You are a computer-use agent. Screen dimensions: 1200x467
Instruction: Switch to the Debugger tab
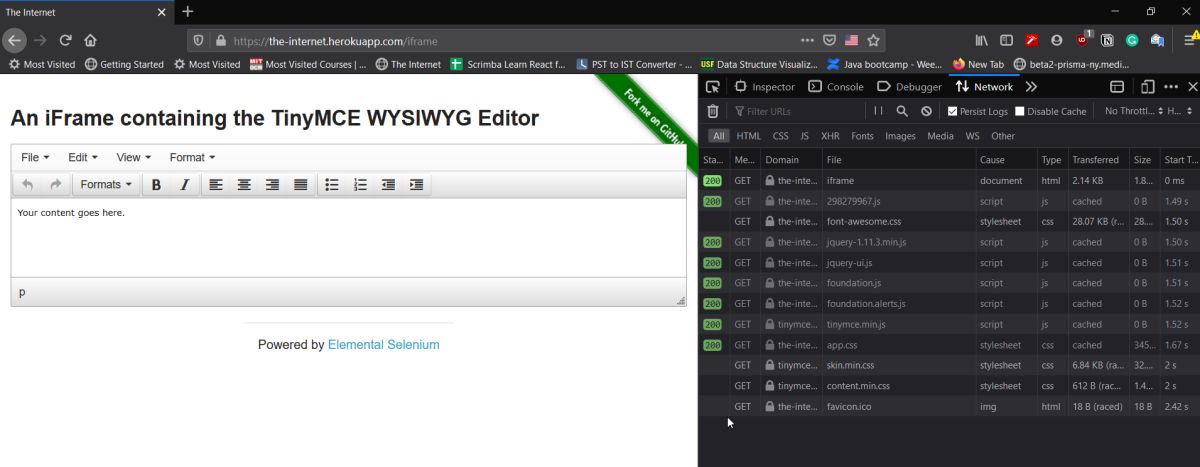(909, 87)
